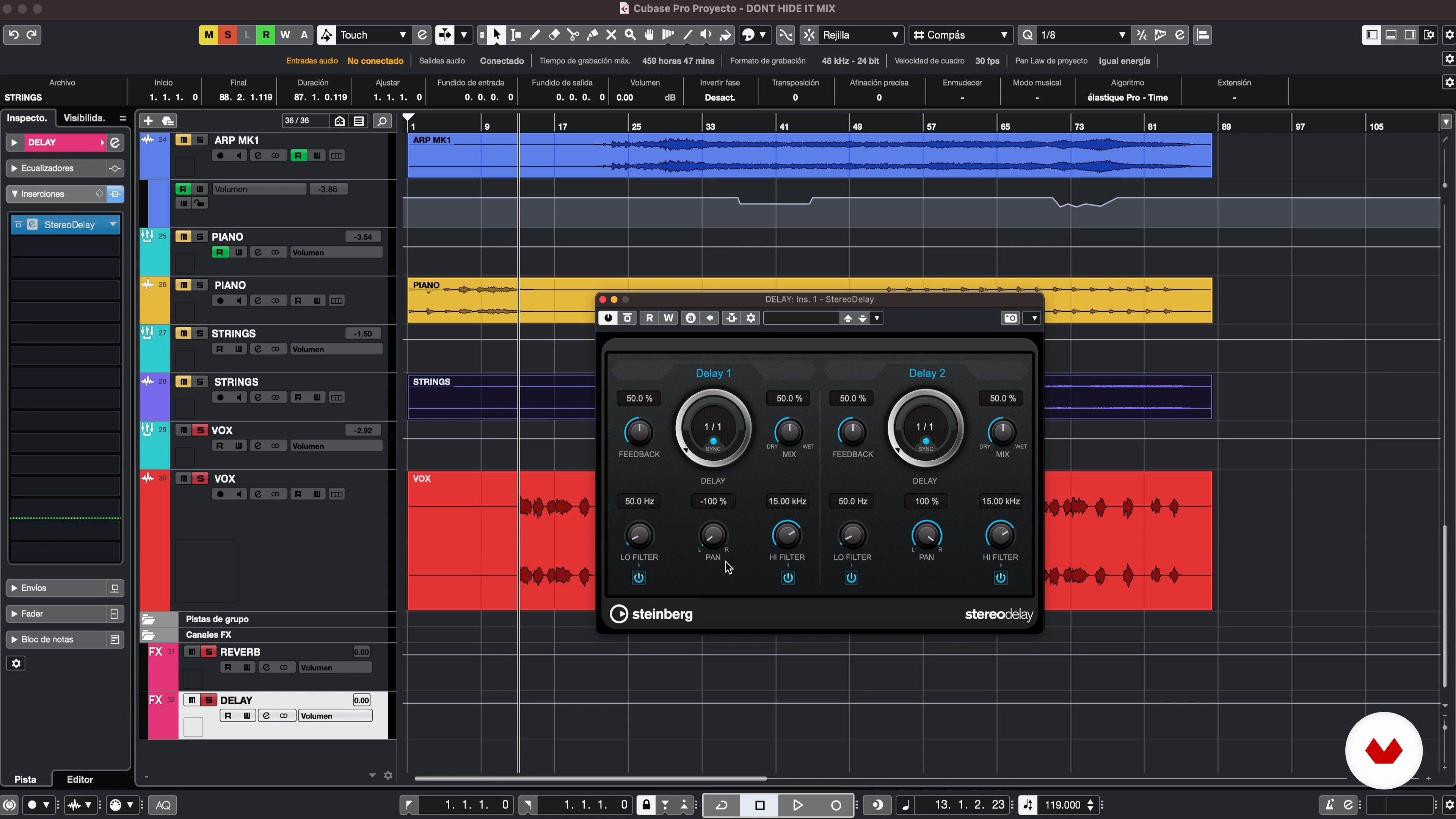This screenshot has width=1456, height=819.
Task: Select the REVERB FX channel track
Action: (x=240, y=652)
